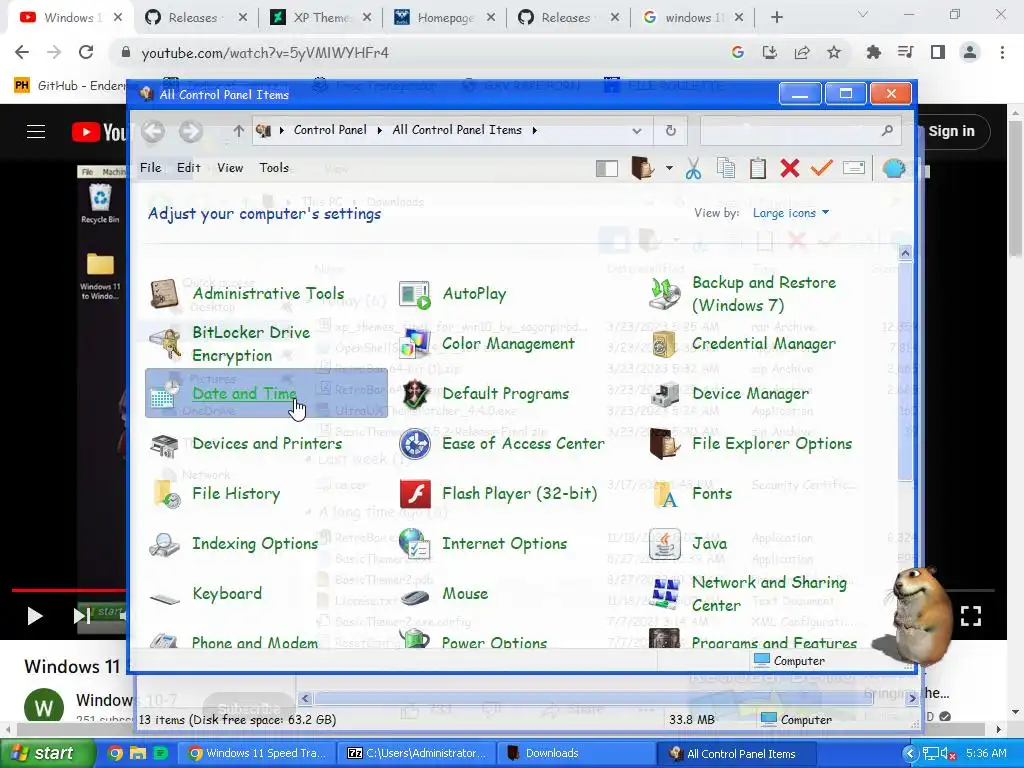Open a new Chrome tab

[x=776, y=18]
